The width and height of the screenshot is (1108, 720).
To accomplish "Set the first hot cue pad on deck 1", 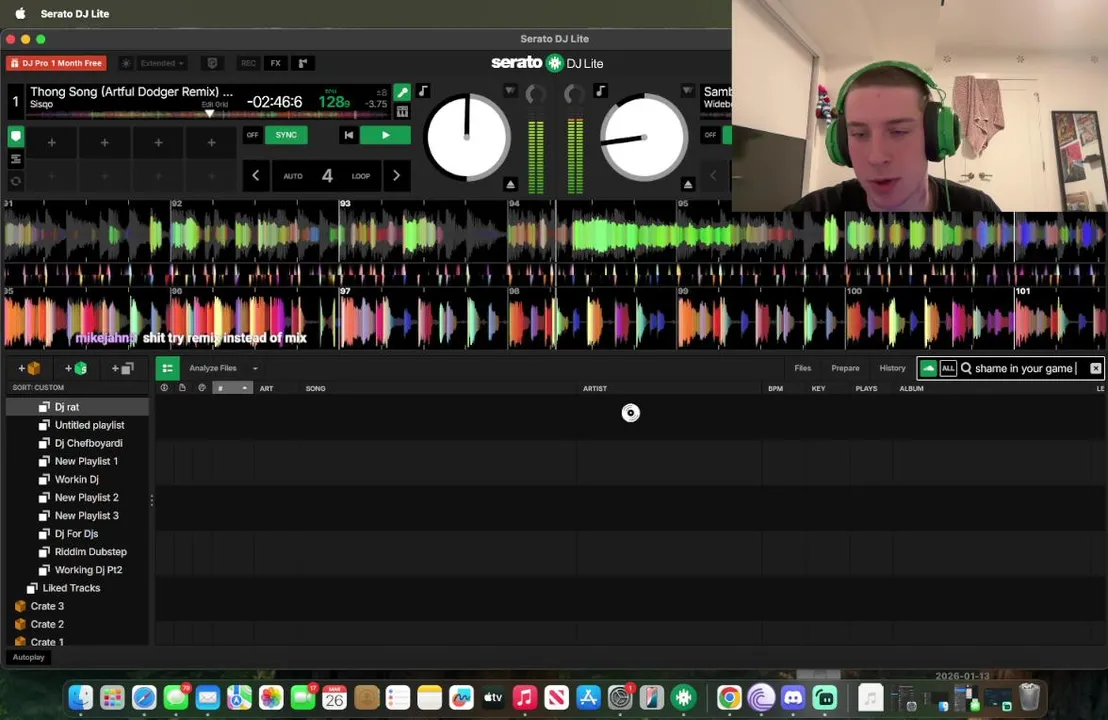I will [x=52, y=143].
